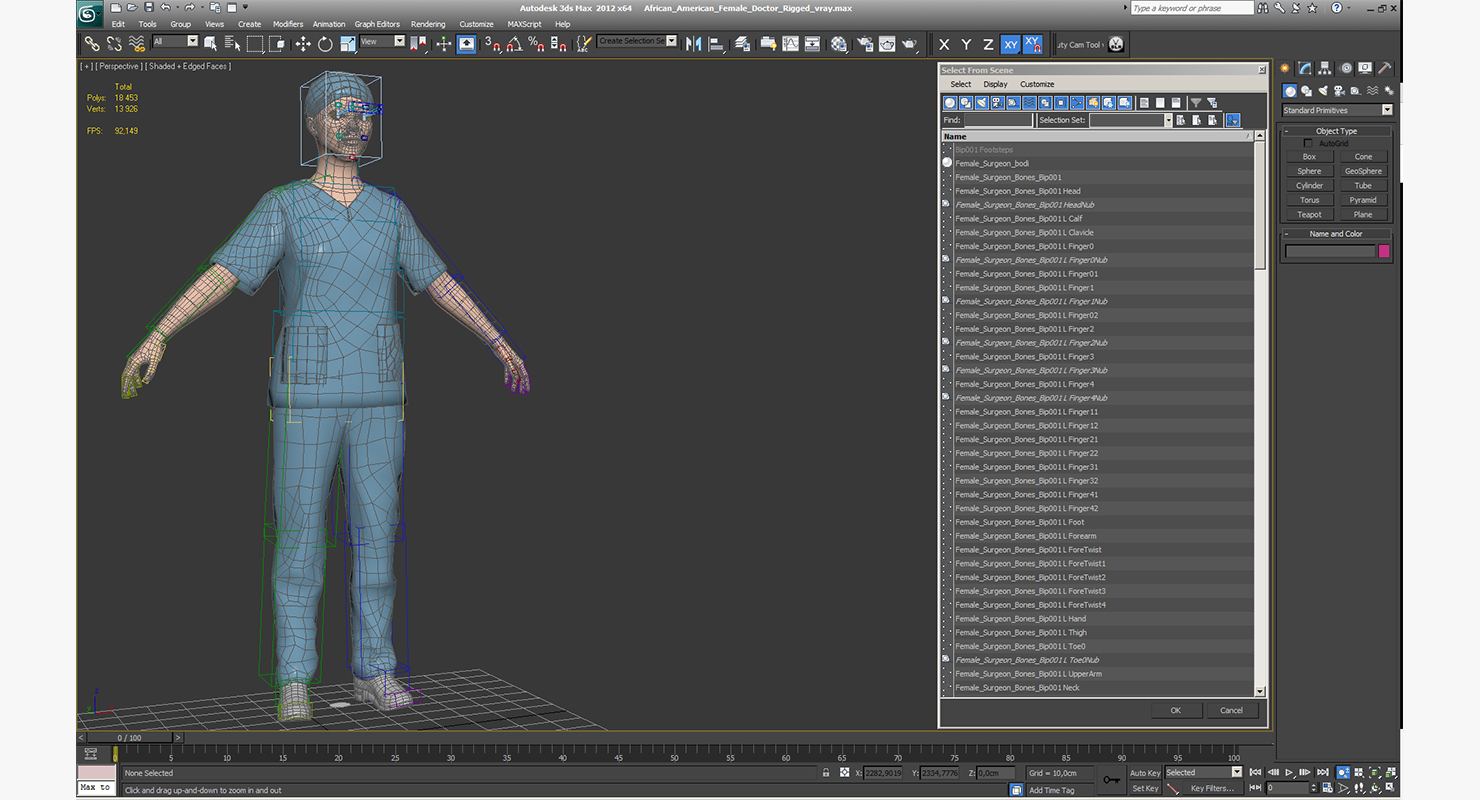Open the magenta object color swatch
Viewport: 1480px width, 800px height.
(x=1384, y=251)
